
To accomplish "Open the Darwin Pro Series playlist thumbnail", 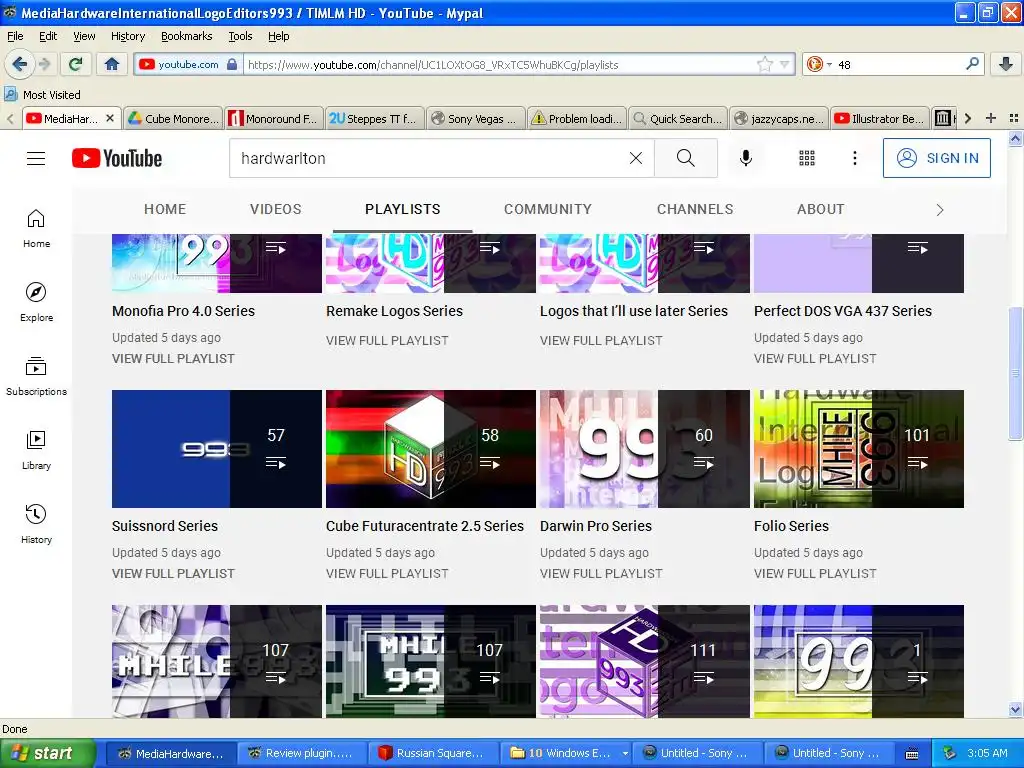I will (x=645, y=449).
